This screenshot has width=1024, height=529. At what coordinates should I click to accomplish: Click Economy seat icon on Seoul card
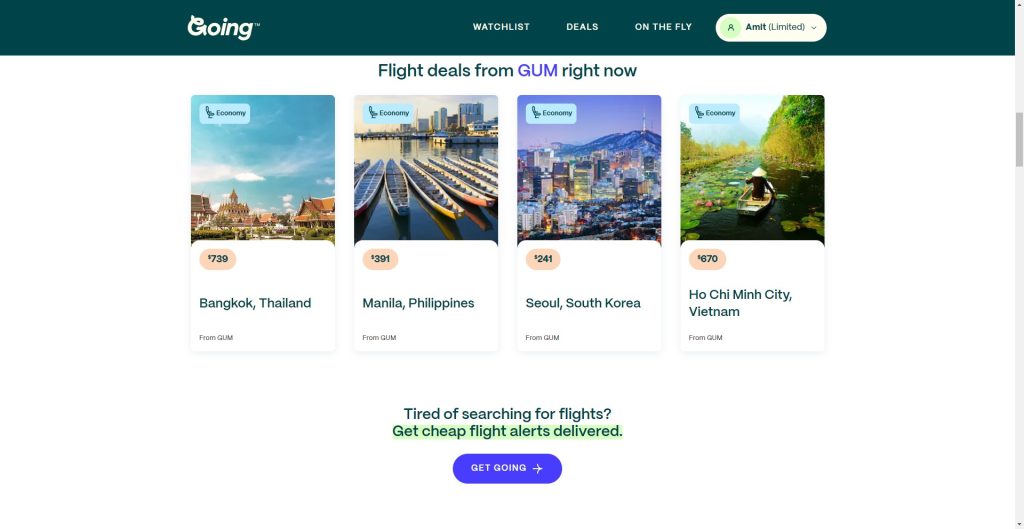(x=535, y=113)
